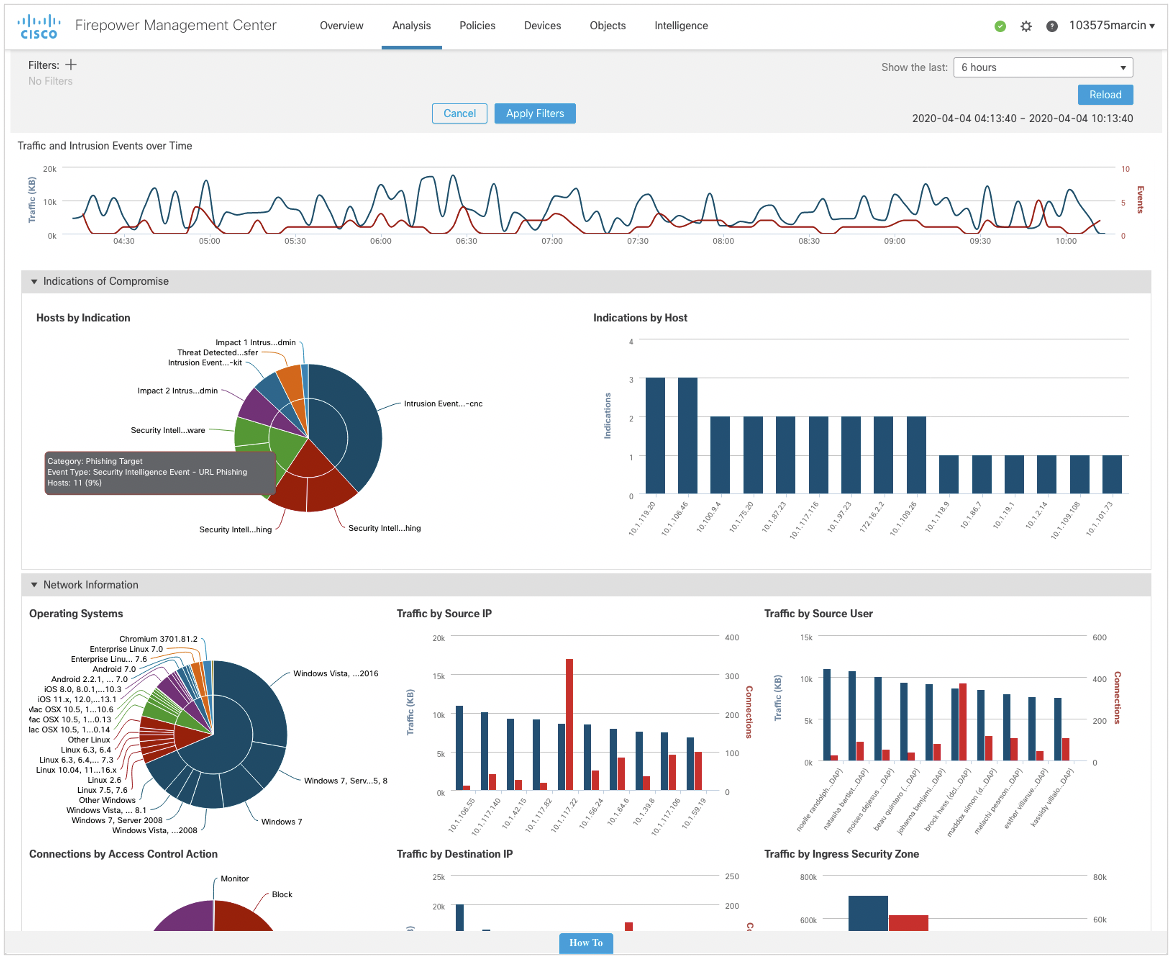
Task: Click the 'Enterprise Linux 7.0' label
Action: (x=126, y=649)
